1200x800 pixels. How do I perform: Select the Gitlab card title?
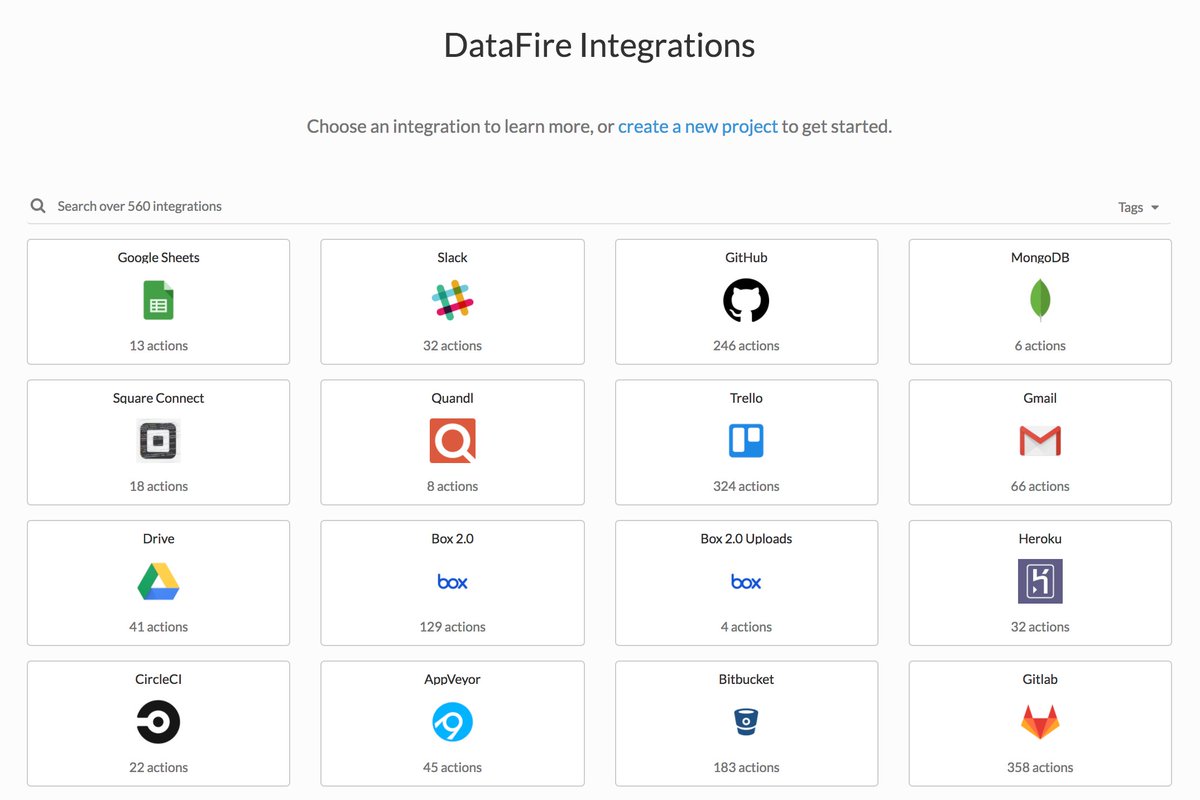tap(1040, 679)
